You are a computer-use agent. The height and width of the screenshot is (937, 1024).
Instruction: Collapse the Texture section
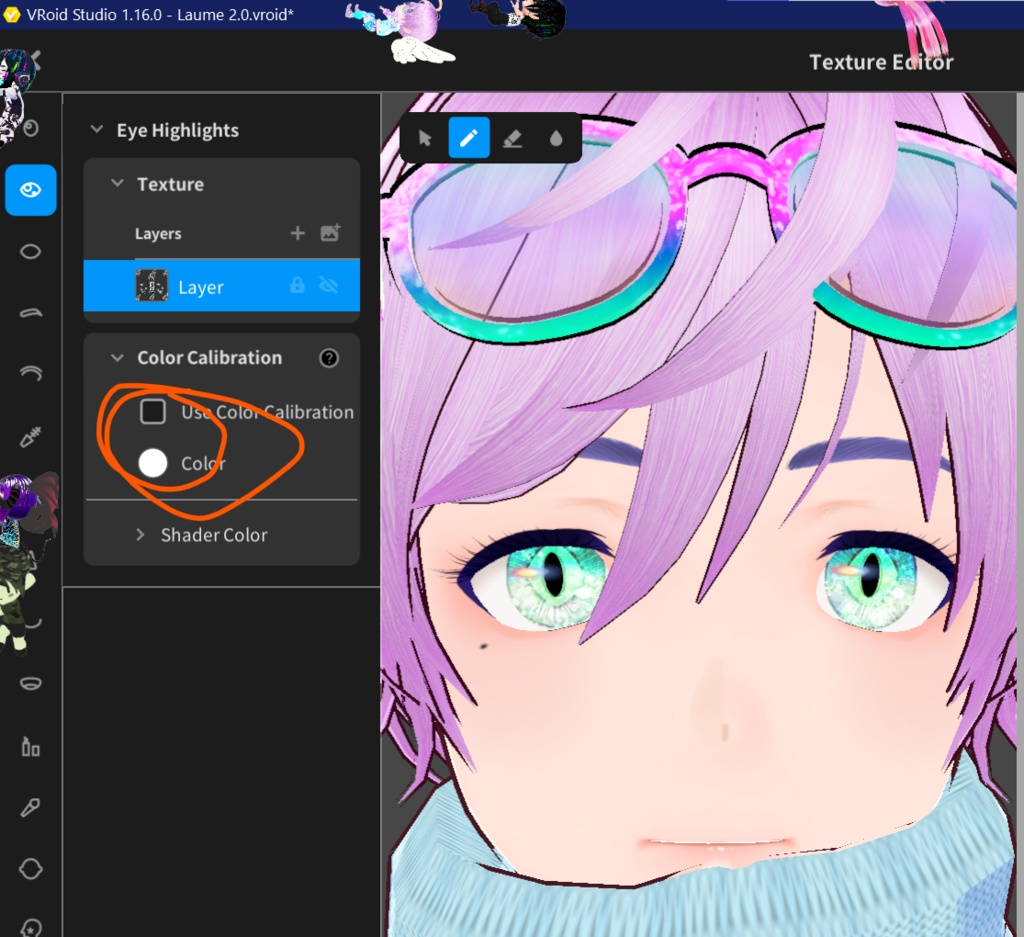click(117, 184)
